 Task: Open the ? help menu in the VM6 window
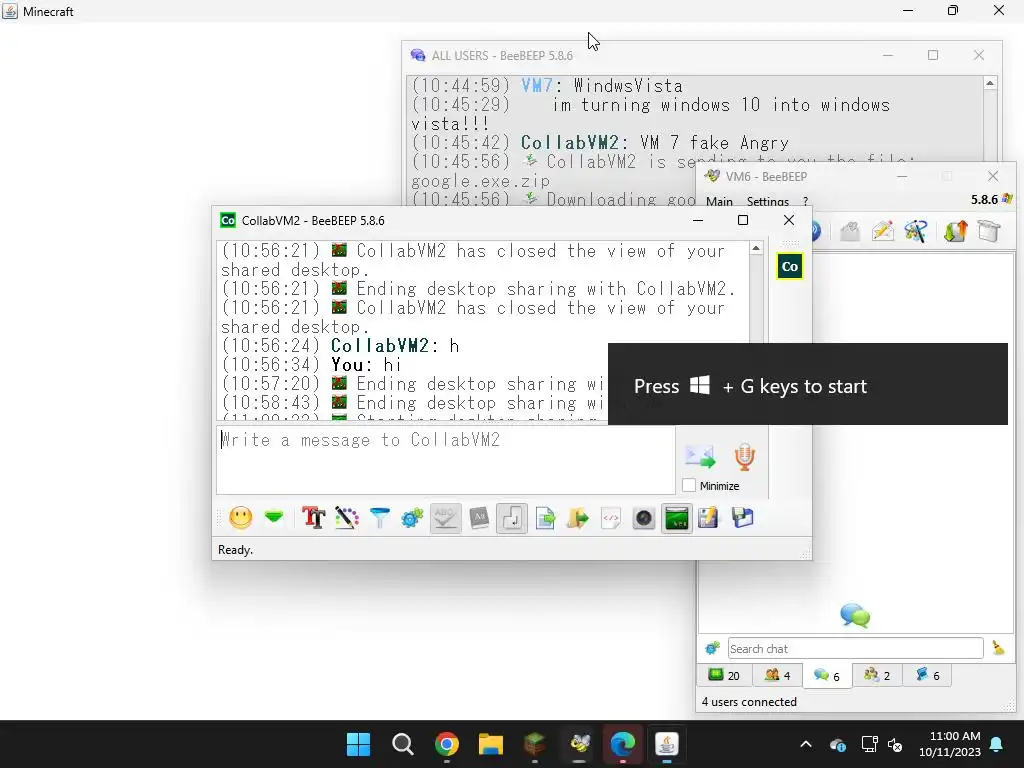pos(805,201)
